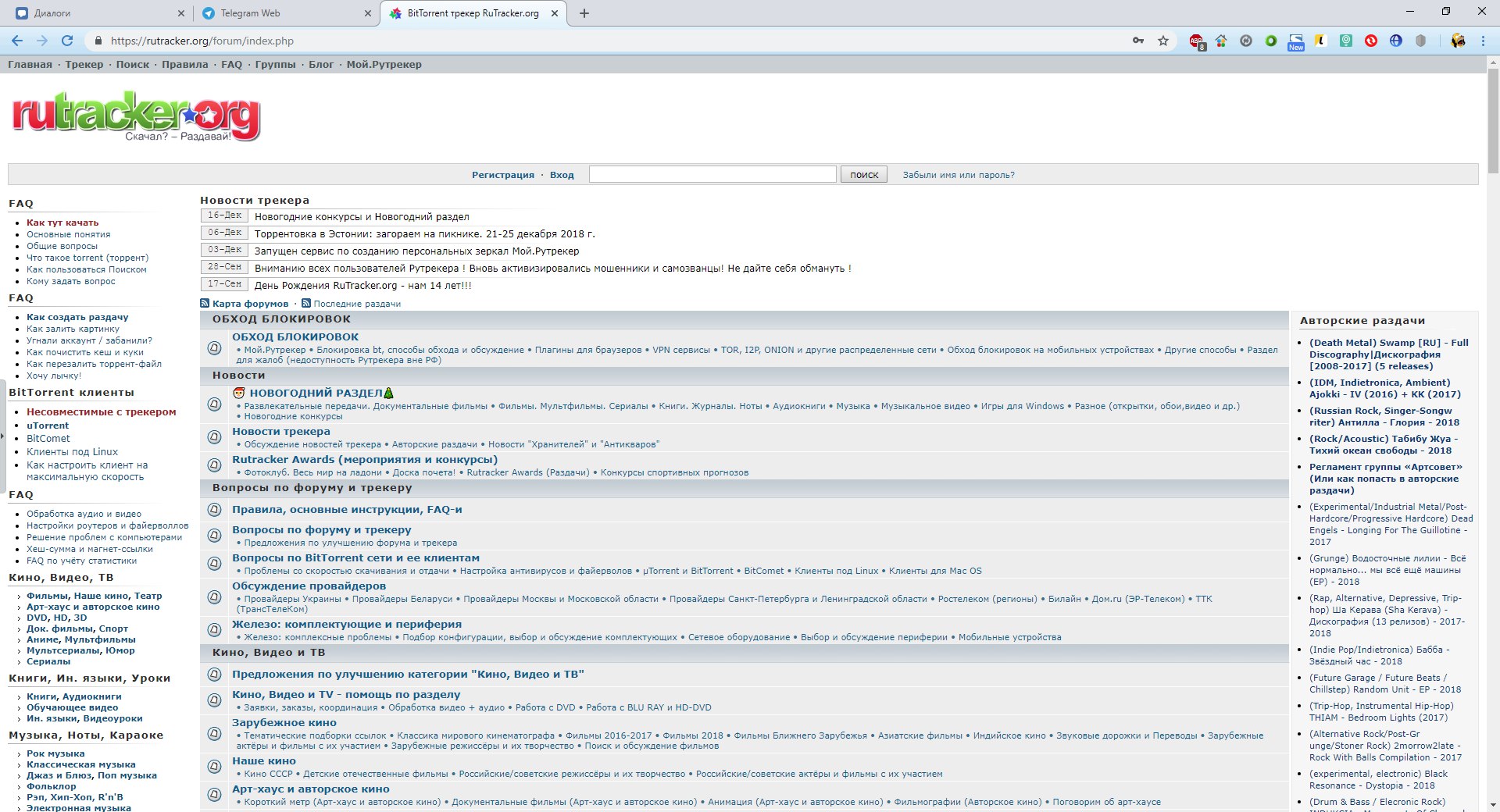This screenshot has width=1500, height=812.
Task: Close the BitTorrent трекер RuTracker.org tab
Action: point(555,13)
